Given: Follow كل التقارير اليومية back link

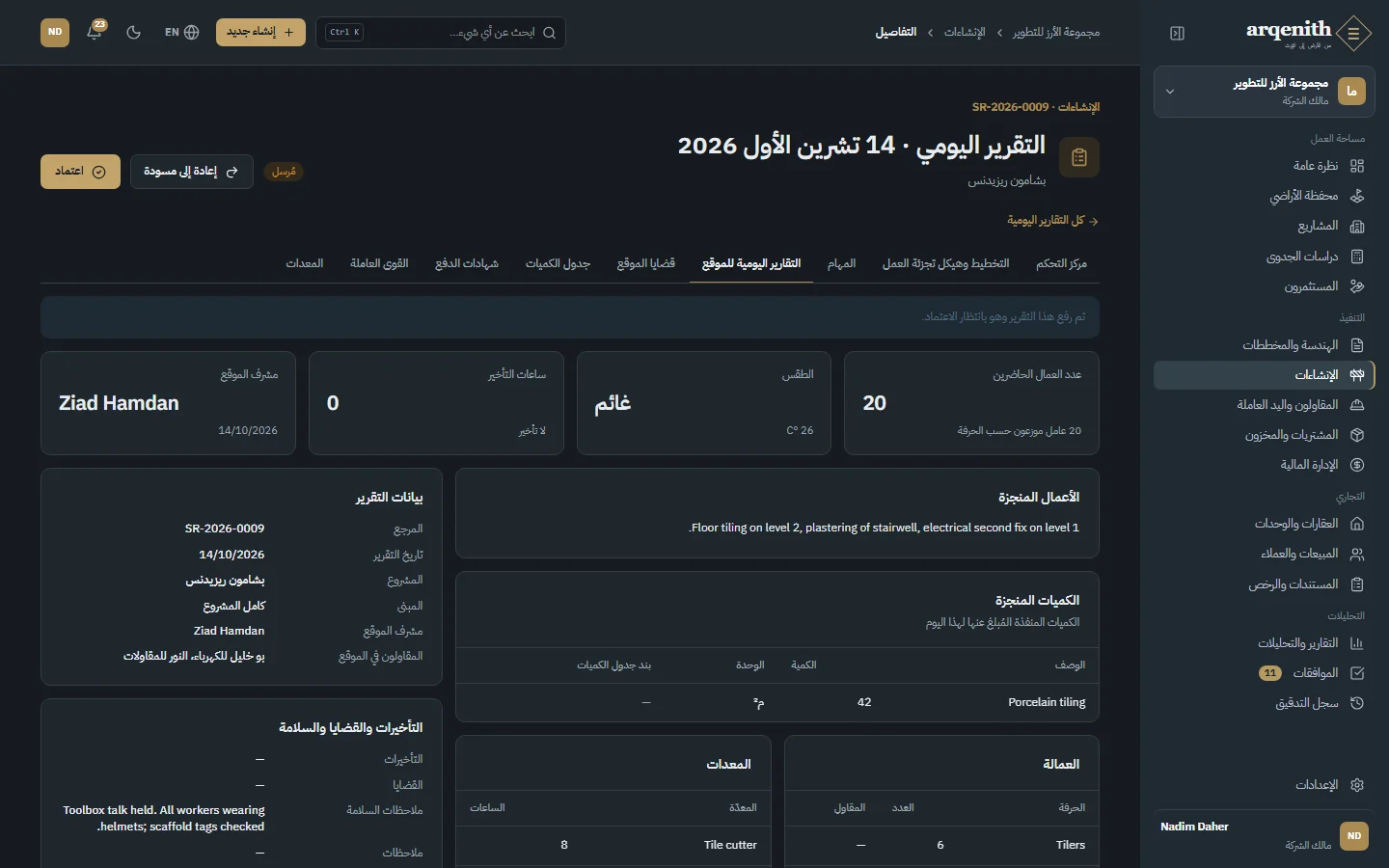Looking at the screenshot, I should point(1052,221).
